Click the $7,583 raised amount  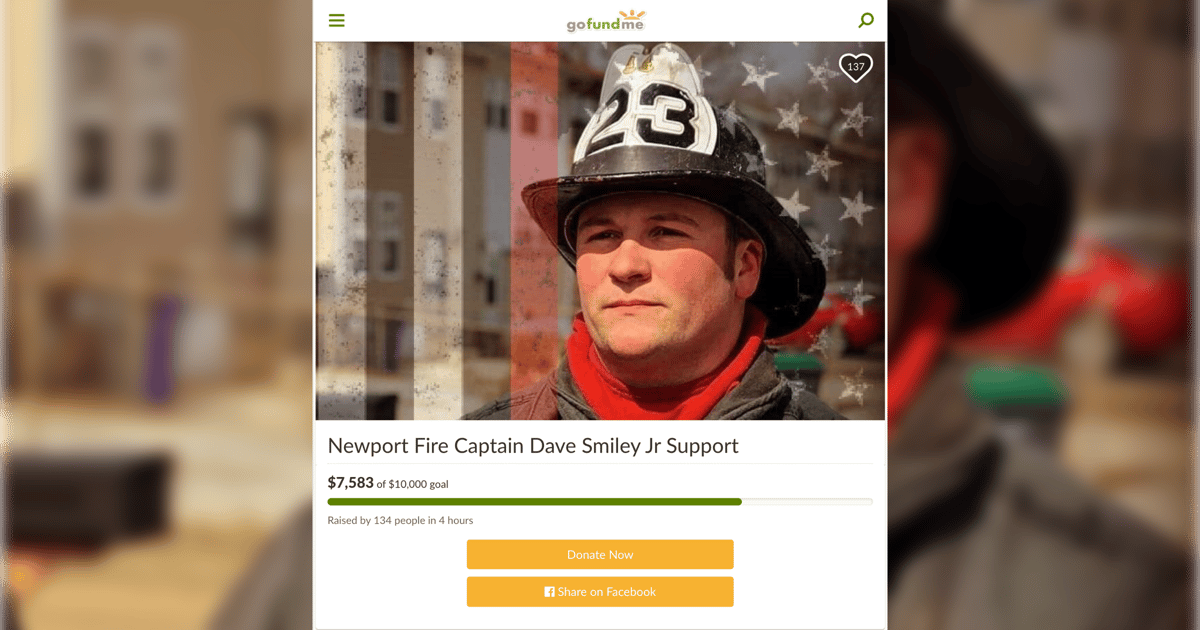pyautogui.click(x=350, y=483)
